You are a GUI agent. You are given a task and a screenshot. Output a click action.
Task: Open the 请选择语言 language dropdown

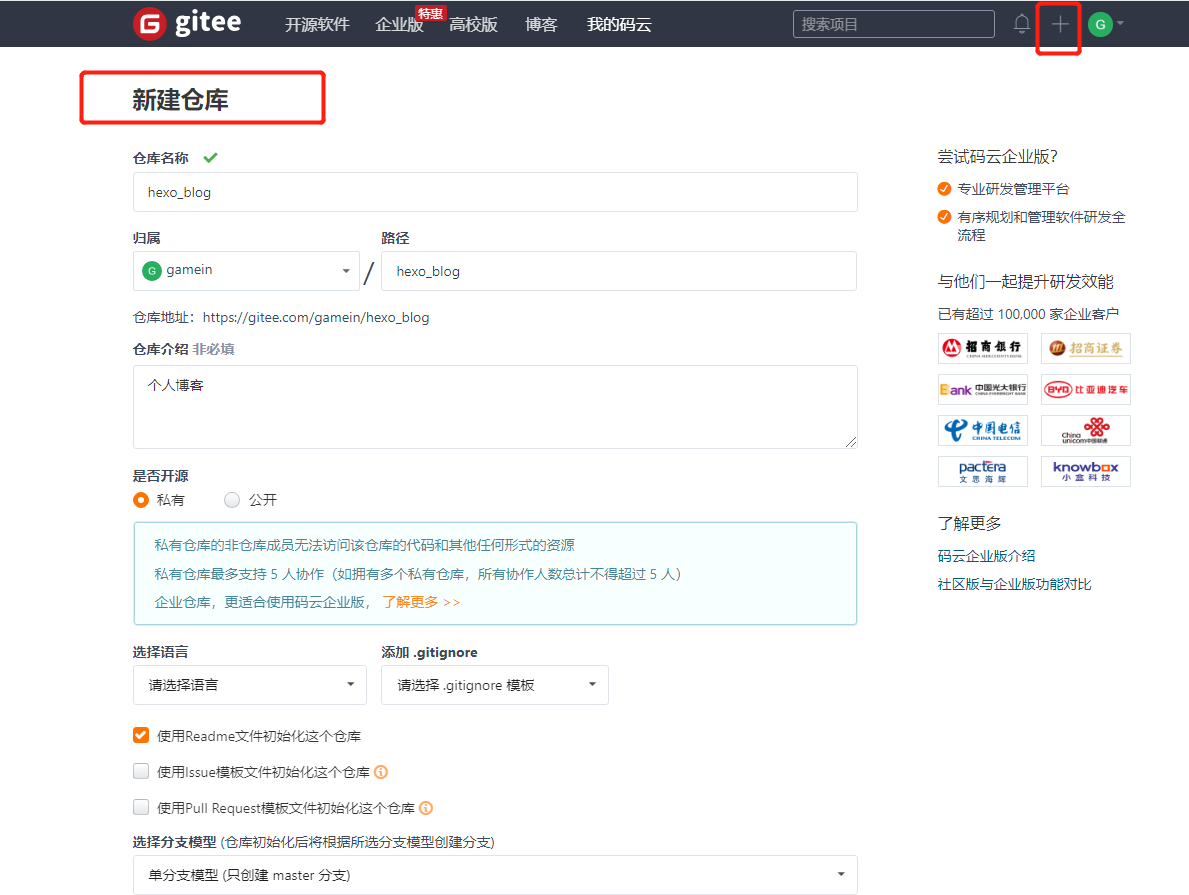(249, 685)
